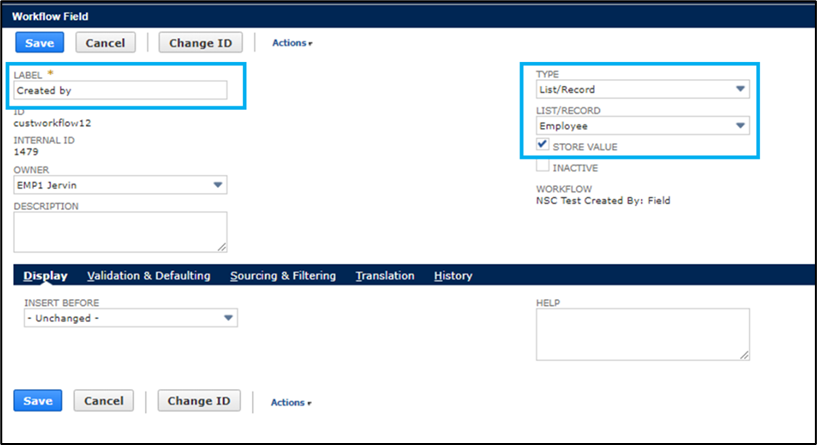Open the Owner dropdown showing EMP1 Jervin
The image size is (817, 445).
click(120, 185)
